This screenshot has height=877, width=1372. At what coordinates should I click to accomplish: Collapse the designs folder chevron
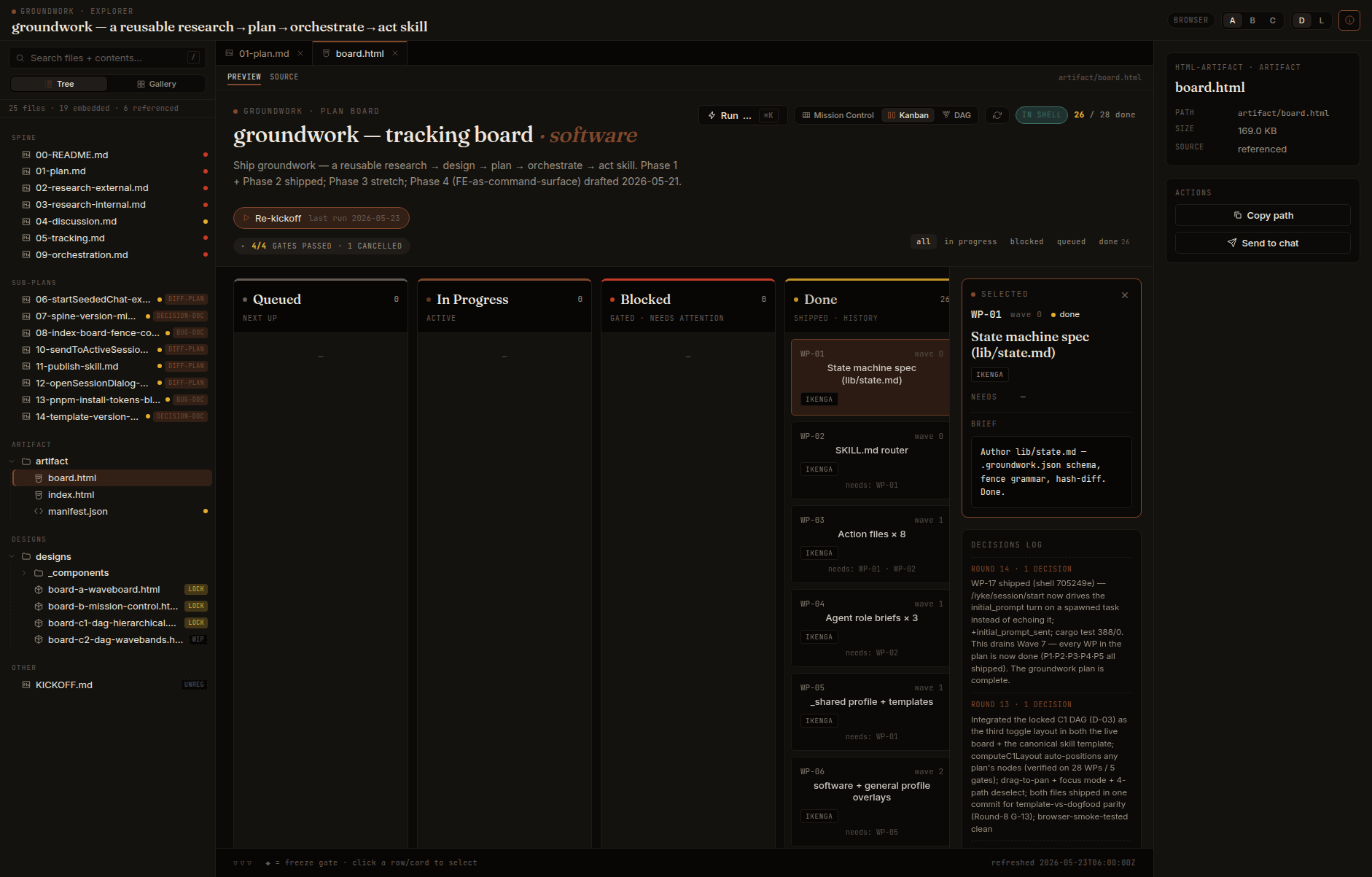[12, 556]
